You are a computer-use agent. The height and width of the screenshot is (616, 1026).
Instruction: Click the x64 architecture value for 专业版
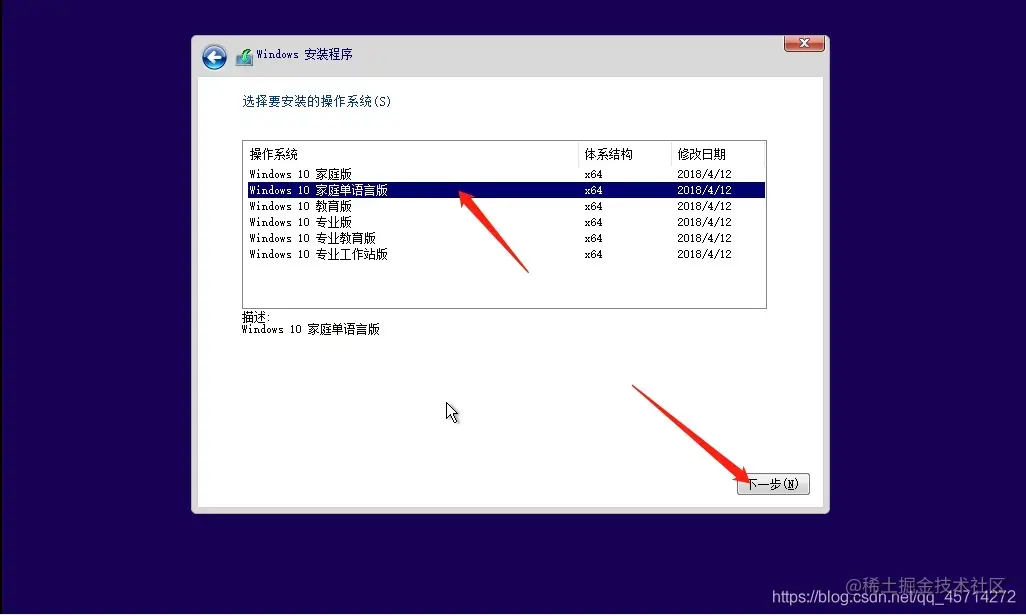click(592, 222)
